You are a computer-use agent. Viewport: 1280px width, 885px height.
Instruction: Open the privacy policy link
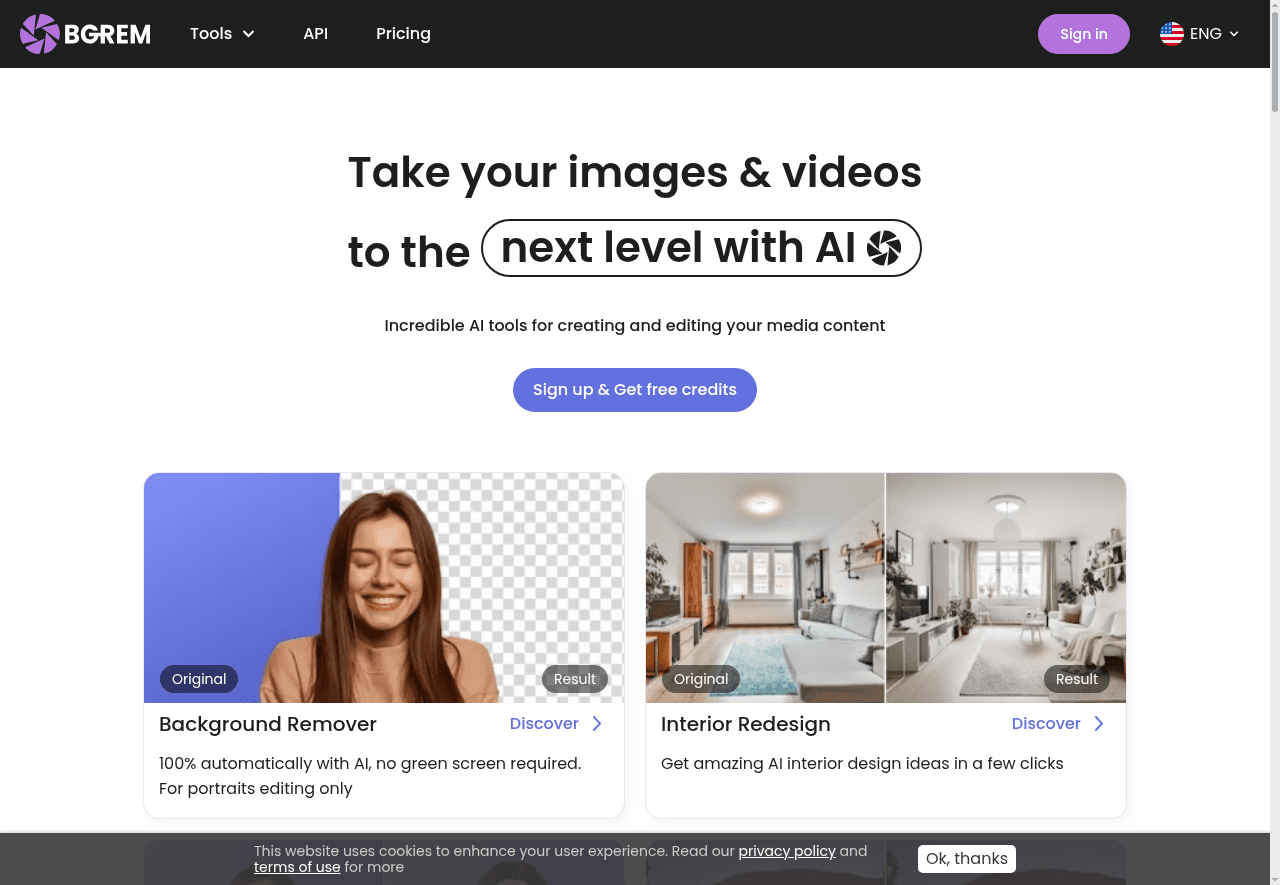tap(786, 851)
